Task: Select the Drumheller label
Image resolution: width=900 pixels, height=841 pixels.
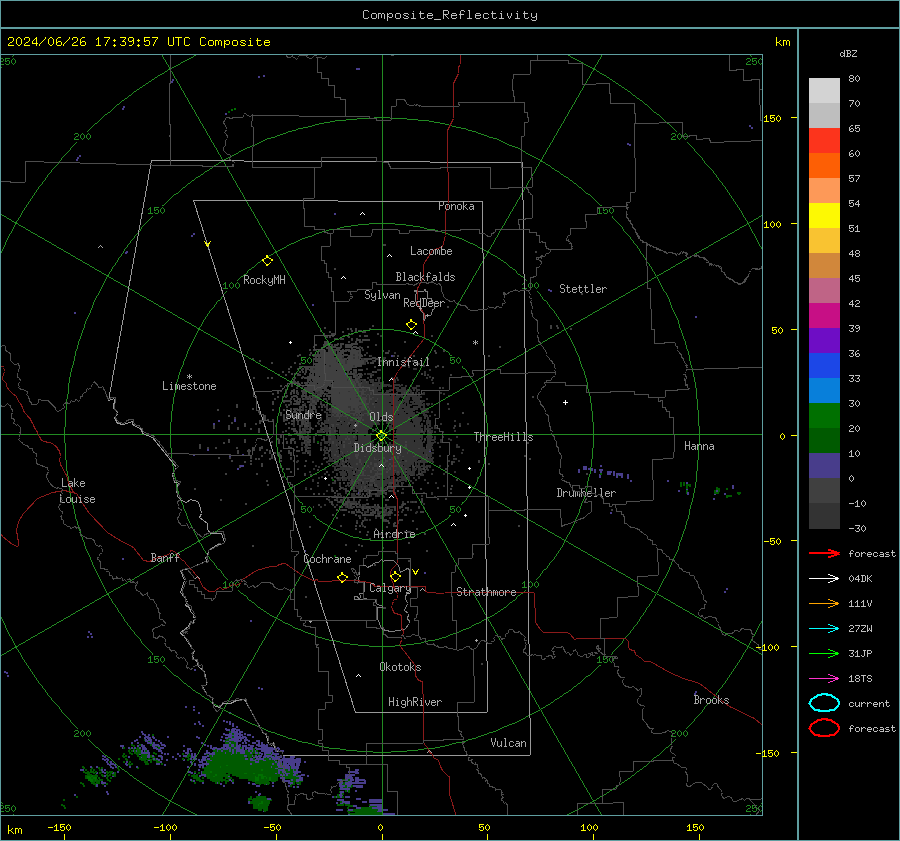Action: (586, 493)
